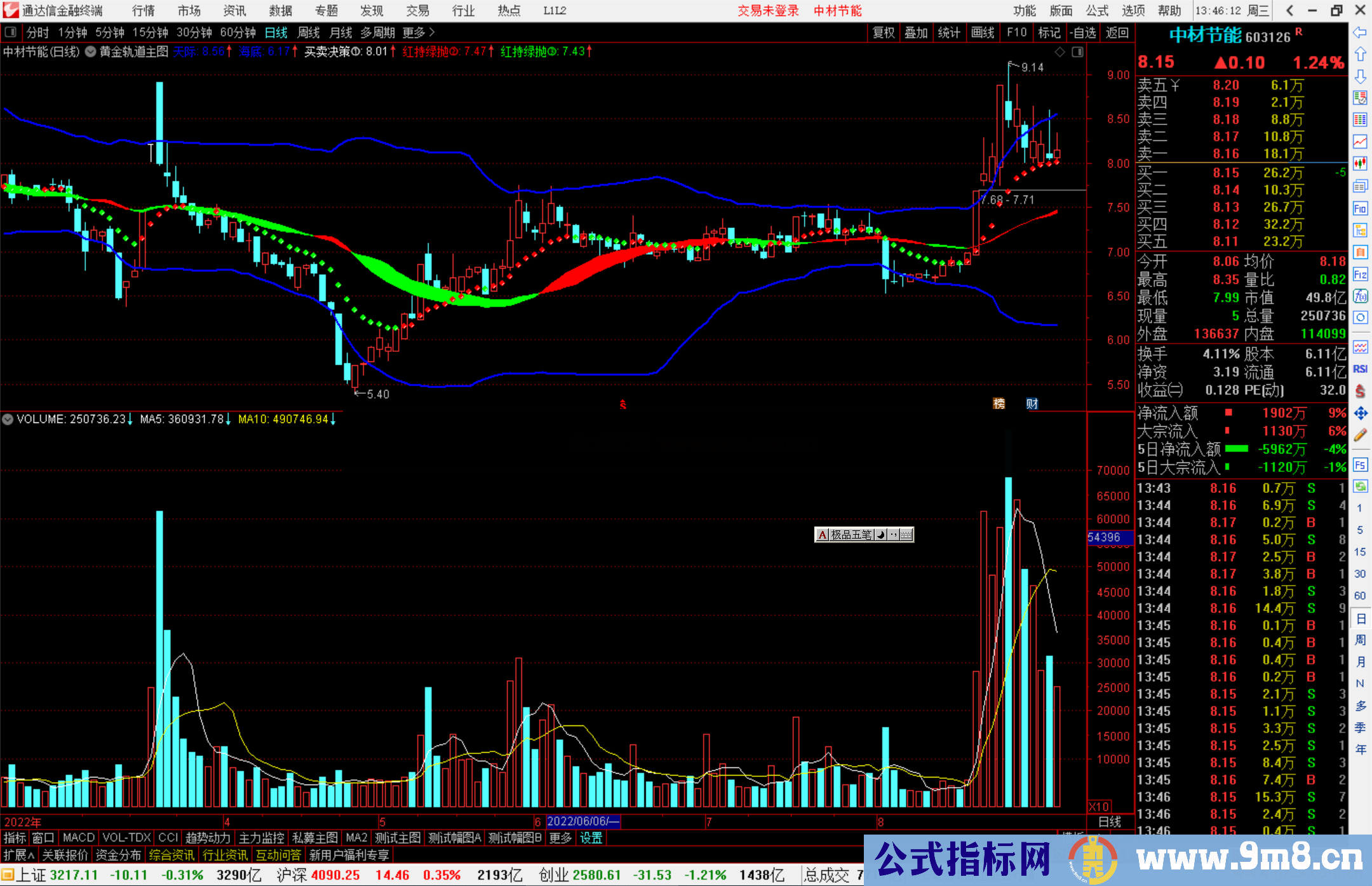Click the ￥ marker beside 卖五
Viewport: 1372px width, 886px height.
coord(1175,85)
